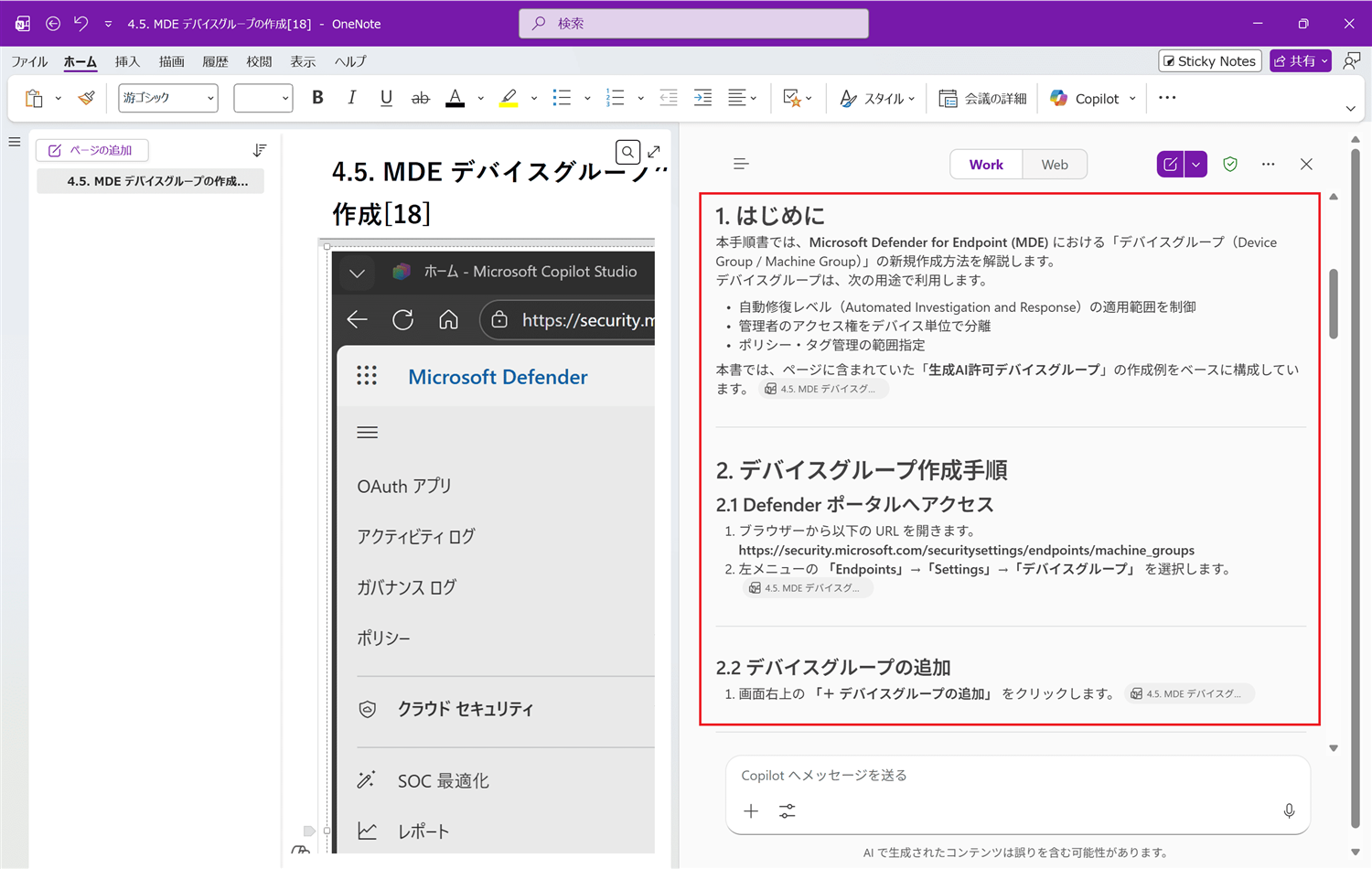
Task: Click the Paste clipboard icon
Action: tap(34, 98)
